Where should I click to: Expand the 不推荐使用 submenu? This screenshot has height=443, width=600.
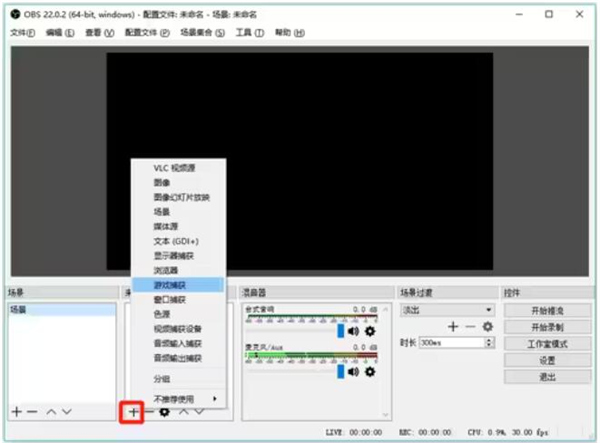pyautogui.click(x=179, y=398)
